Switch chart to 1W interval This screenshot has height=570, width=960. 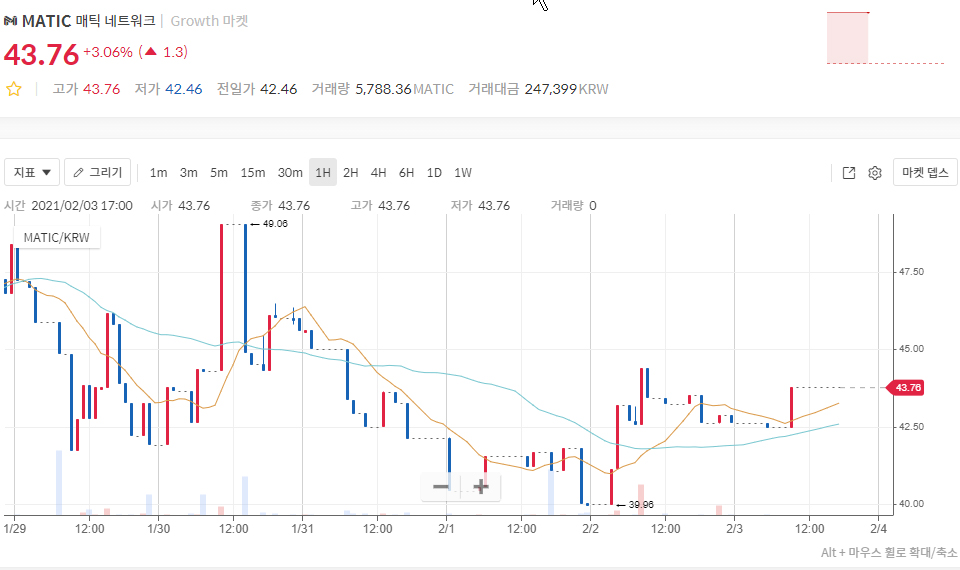[463, 173]
